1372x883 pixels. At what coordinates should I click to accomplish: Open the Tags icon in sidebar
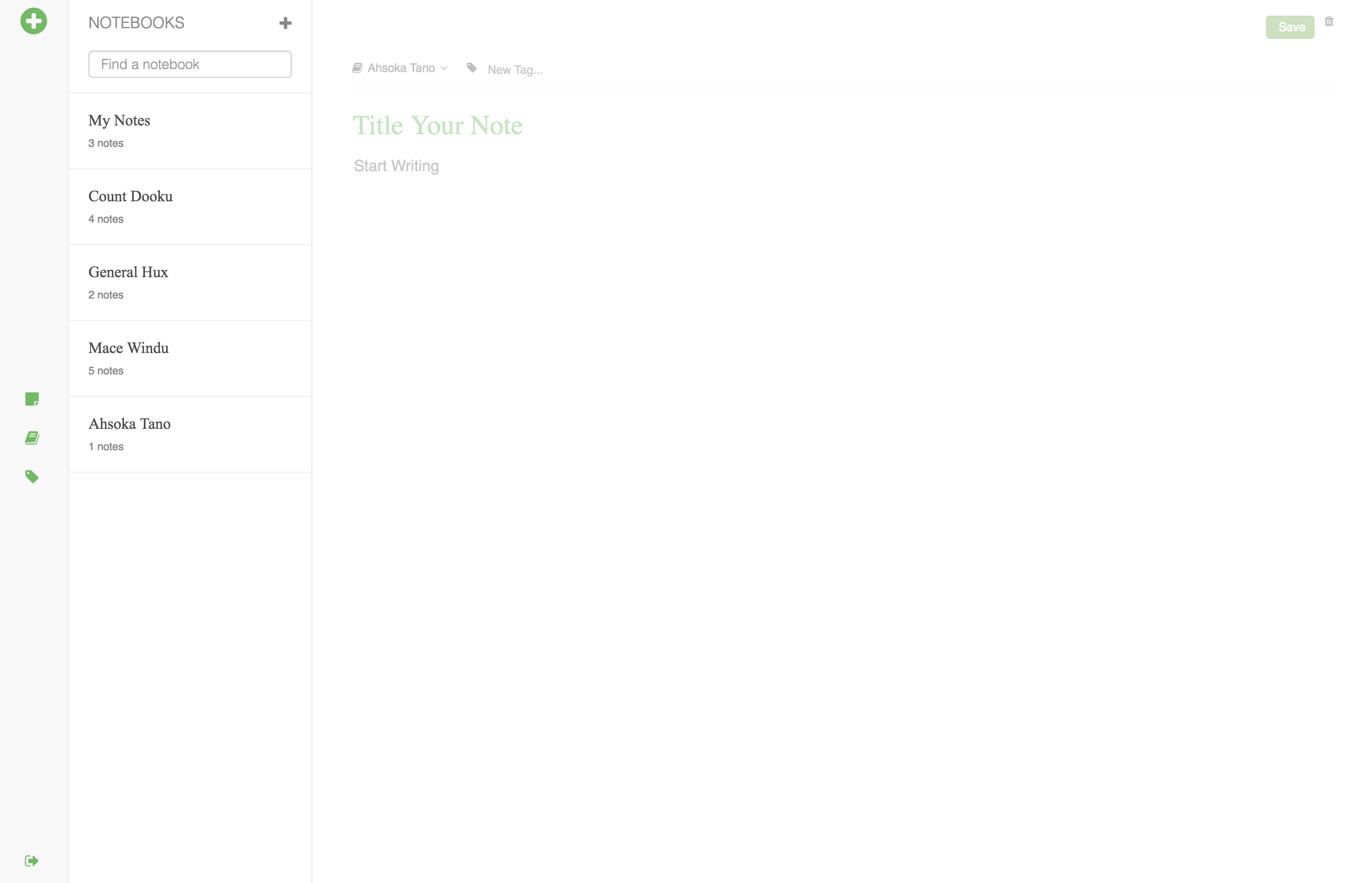coord(32,477)
